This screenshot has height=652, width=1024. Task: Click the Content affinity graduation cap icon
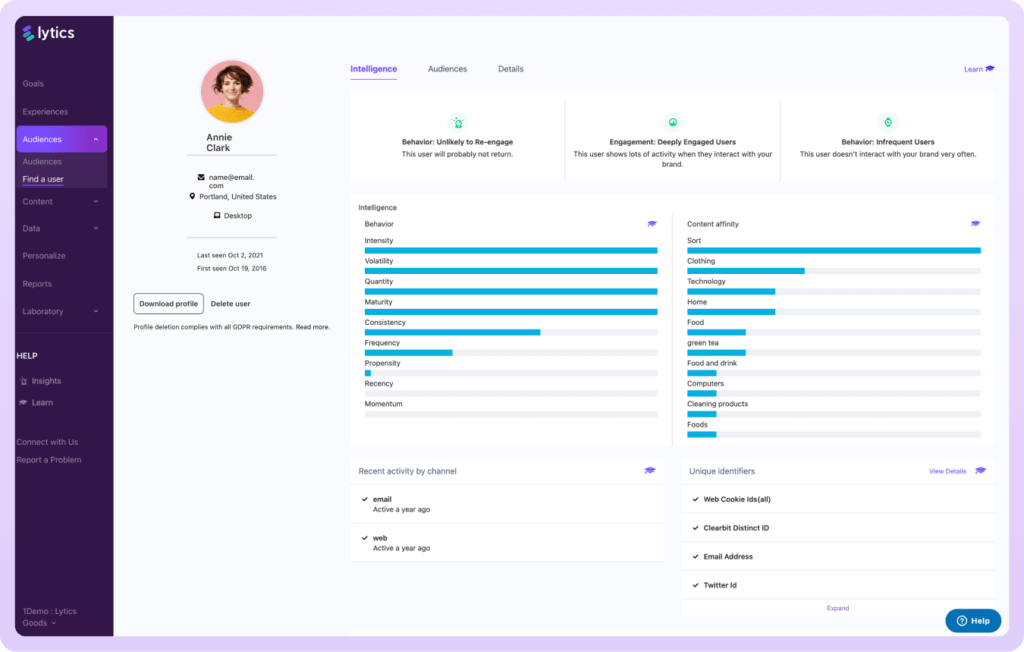pyautogui.click(x=975, y=224)
